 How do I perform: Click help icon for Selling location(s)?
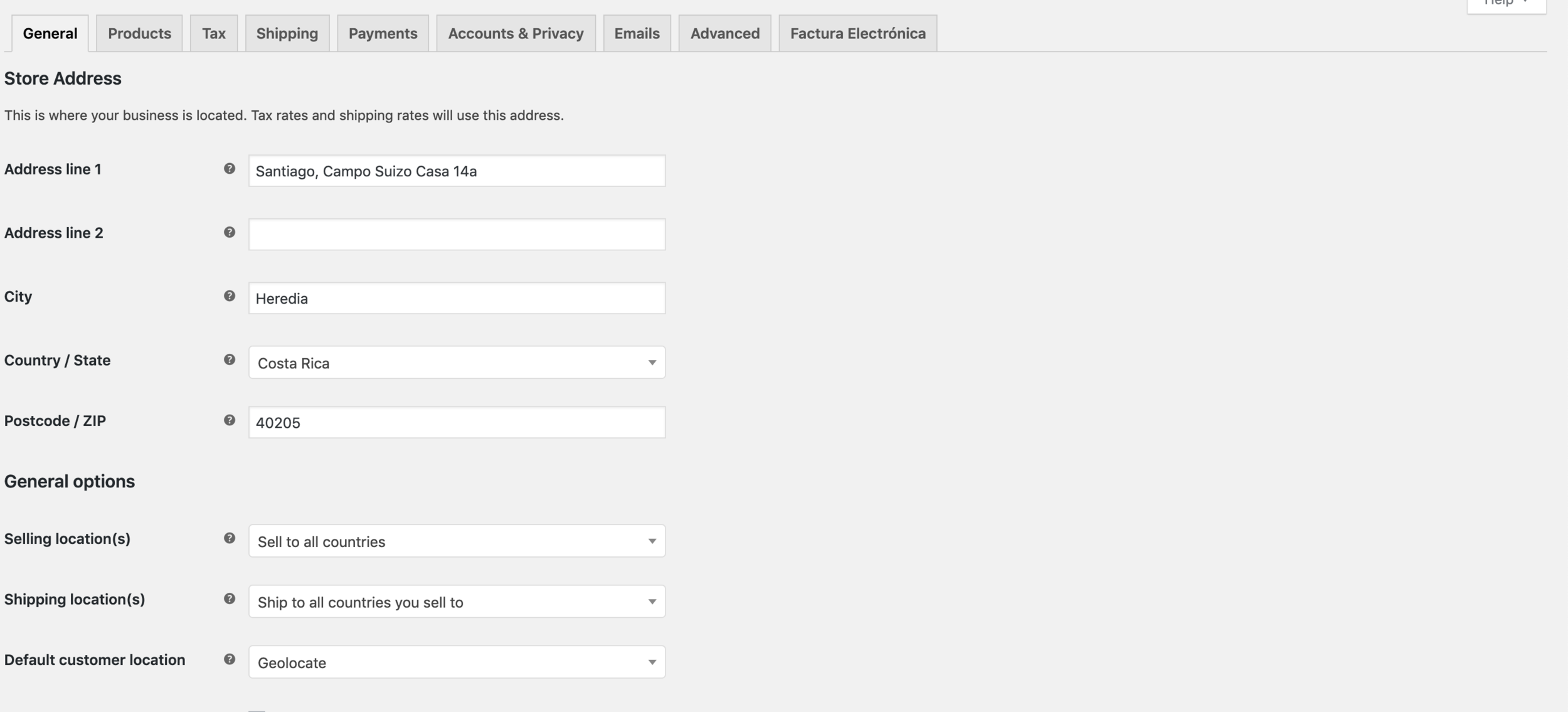(x=230, y=538)
